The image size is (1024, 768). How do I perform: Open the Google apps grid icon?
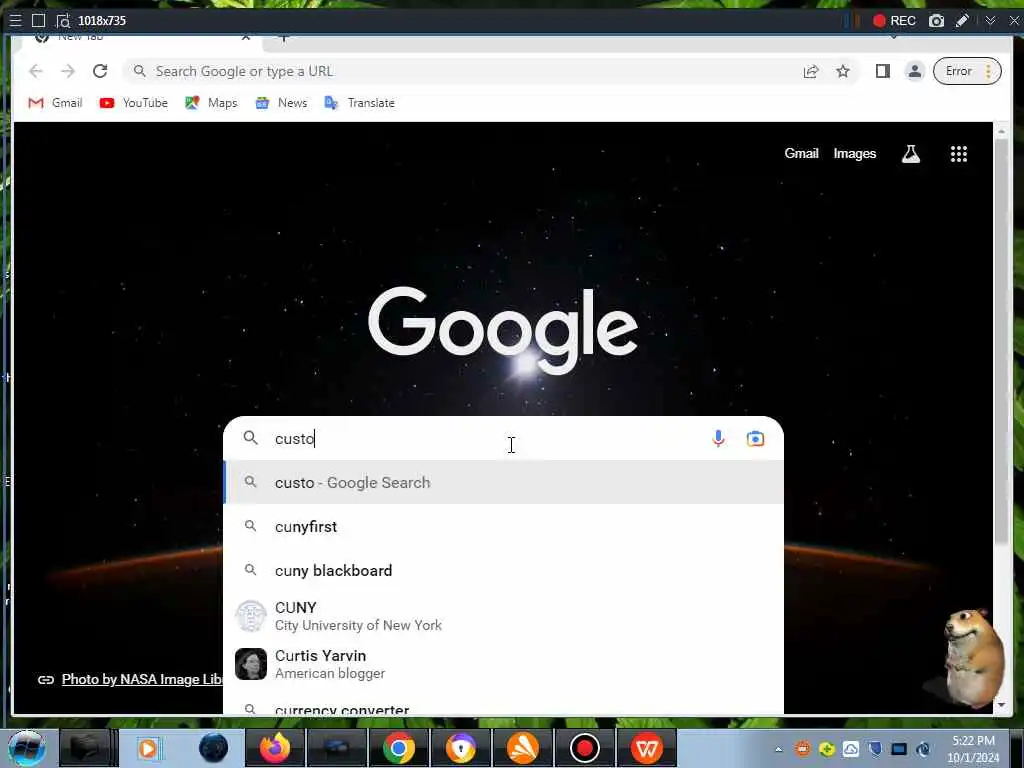point(959,154)
